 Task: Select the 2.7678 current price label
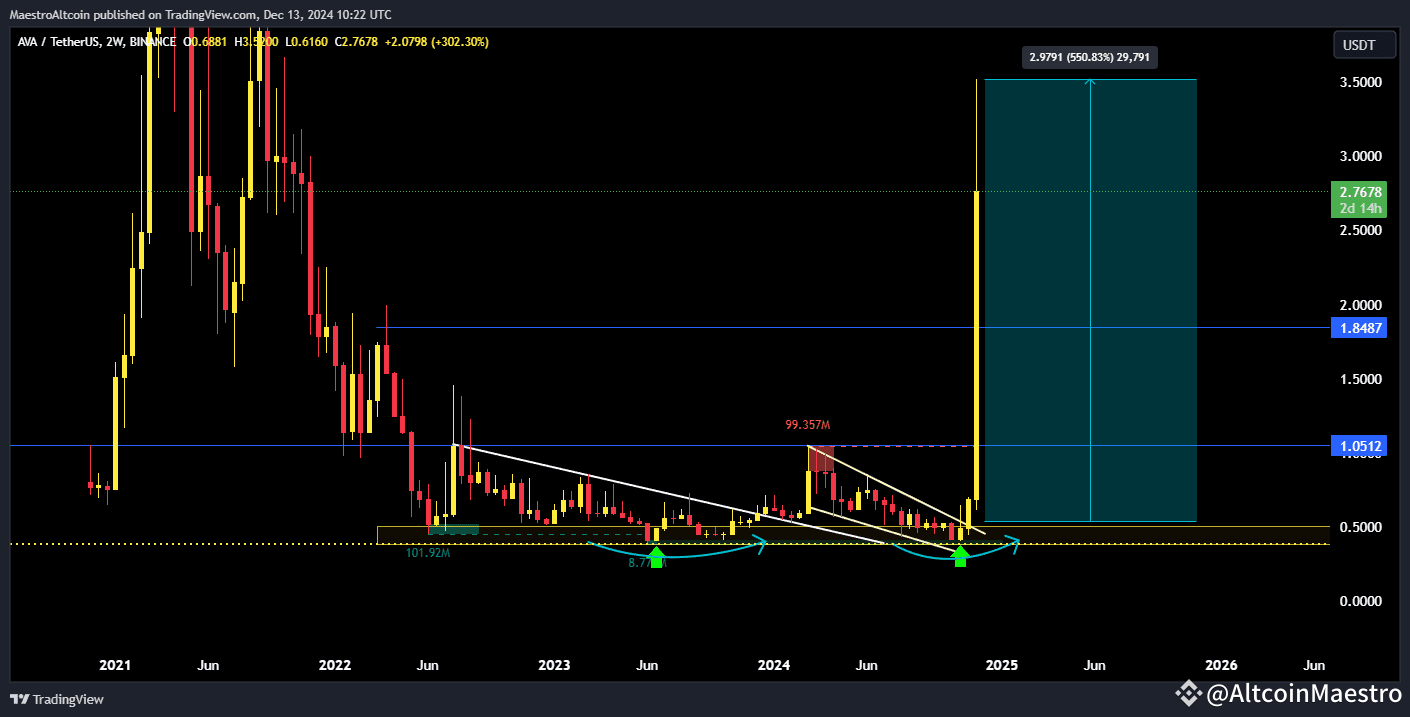1361,191
